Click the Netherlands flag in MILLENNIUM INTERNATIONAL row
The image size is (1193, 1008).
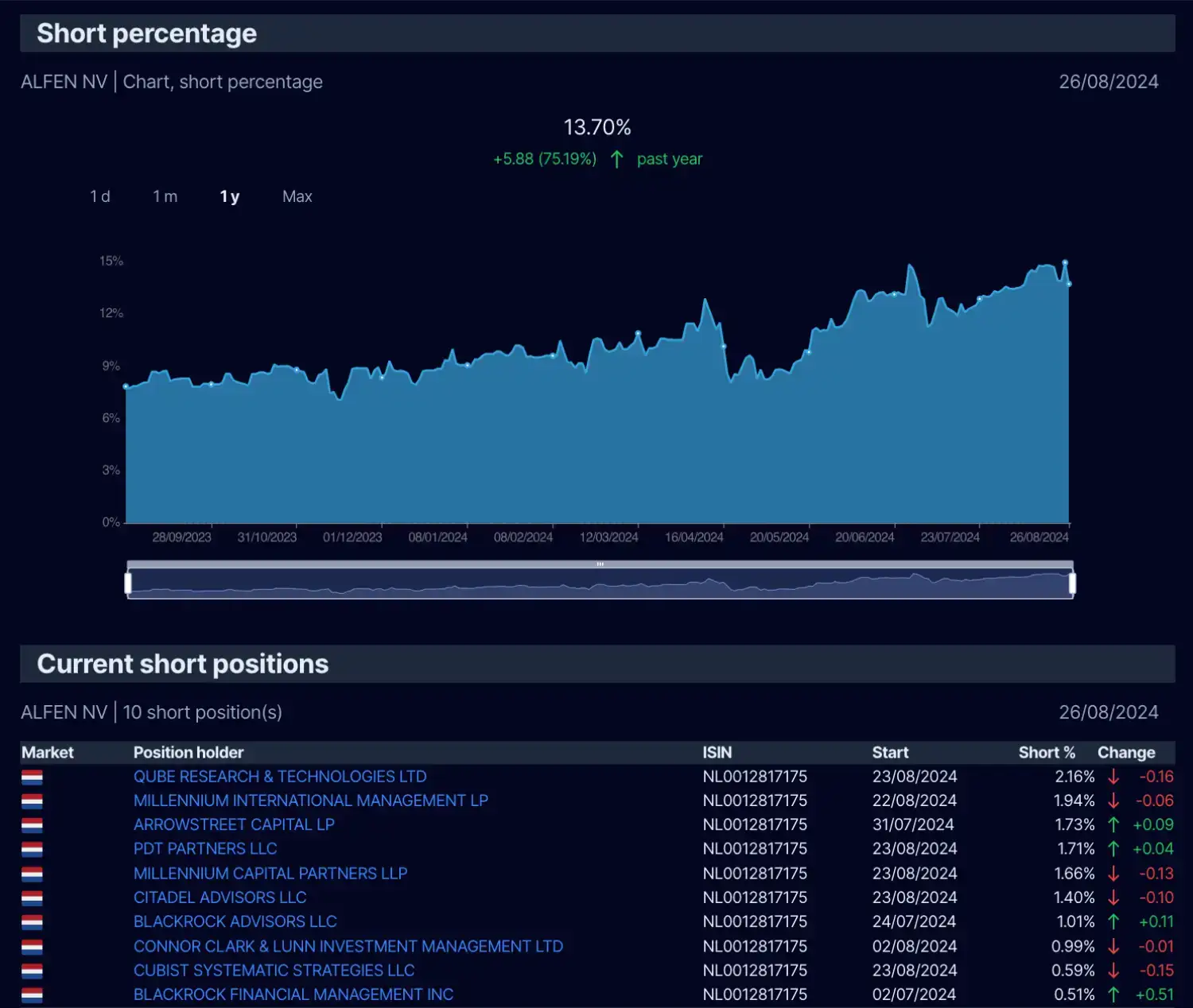click(32, 801)
